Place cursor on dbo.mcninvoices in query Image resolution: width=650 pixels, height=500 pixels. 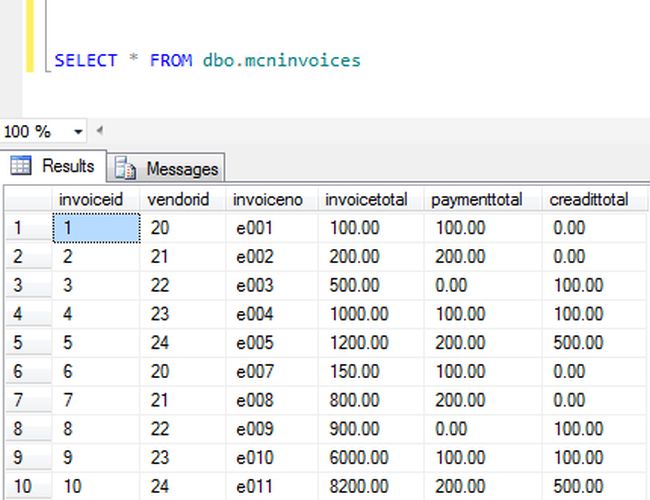pyautogui.click(x=281, y=60)
